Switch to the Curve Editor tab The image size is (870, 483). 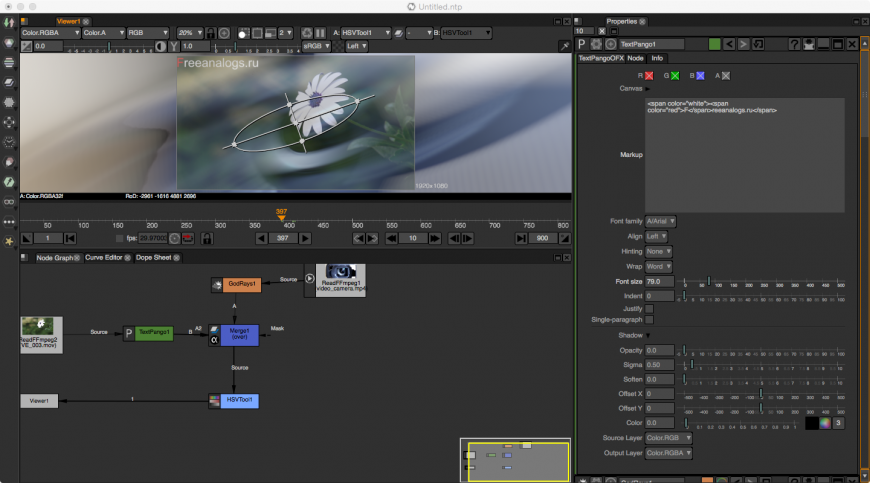(x=105, y=258)
